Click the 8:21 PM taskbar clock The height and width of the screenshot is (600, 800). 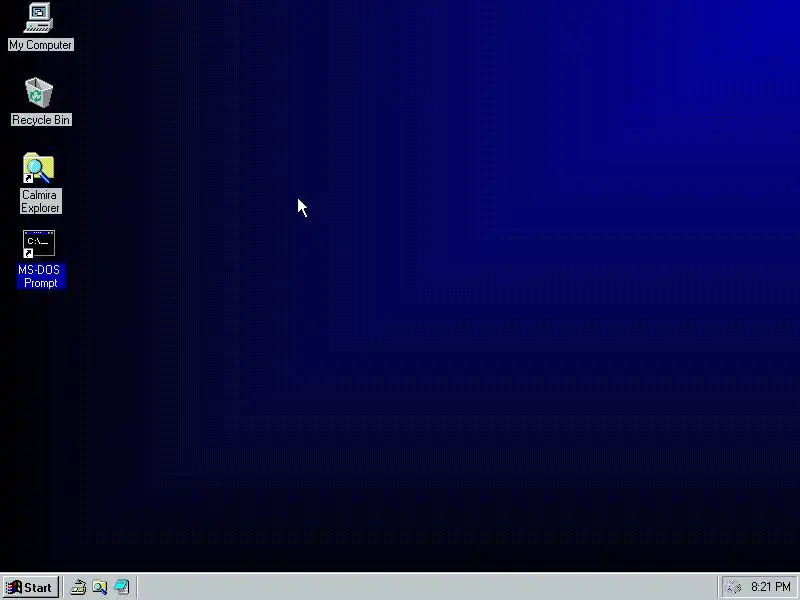pyautogui.click(x=770, y=587)
